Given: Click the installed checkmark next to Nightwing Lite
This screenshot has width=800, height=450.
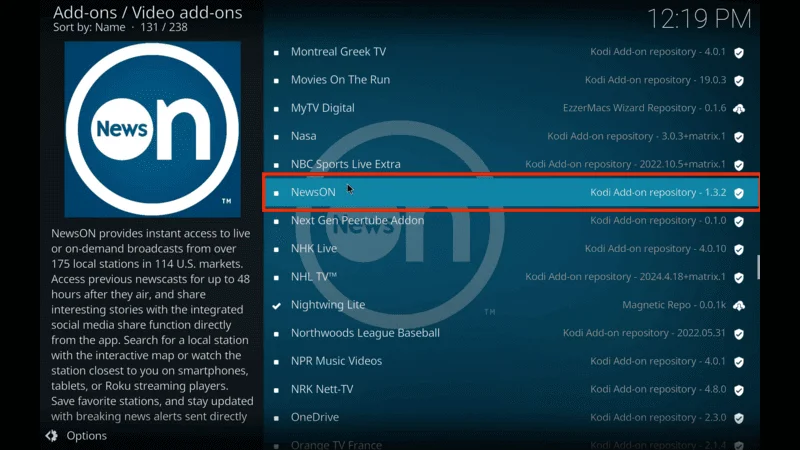Looking at the screenshot, I should pyautogui.click(x=277, y=305).
